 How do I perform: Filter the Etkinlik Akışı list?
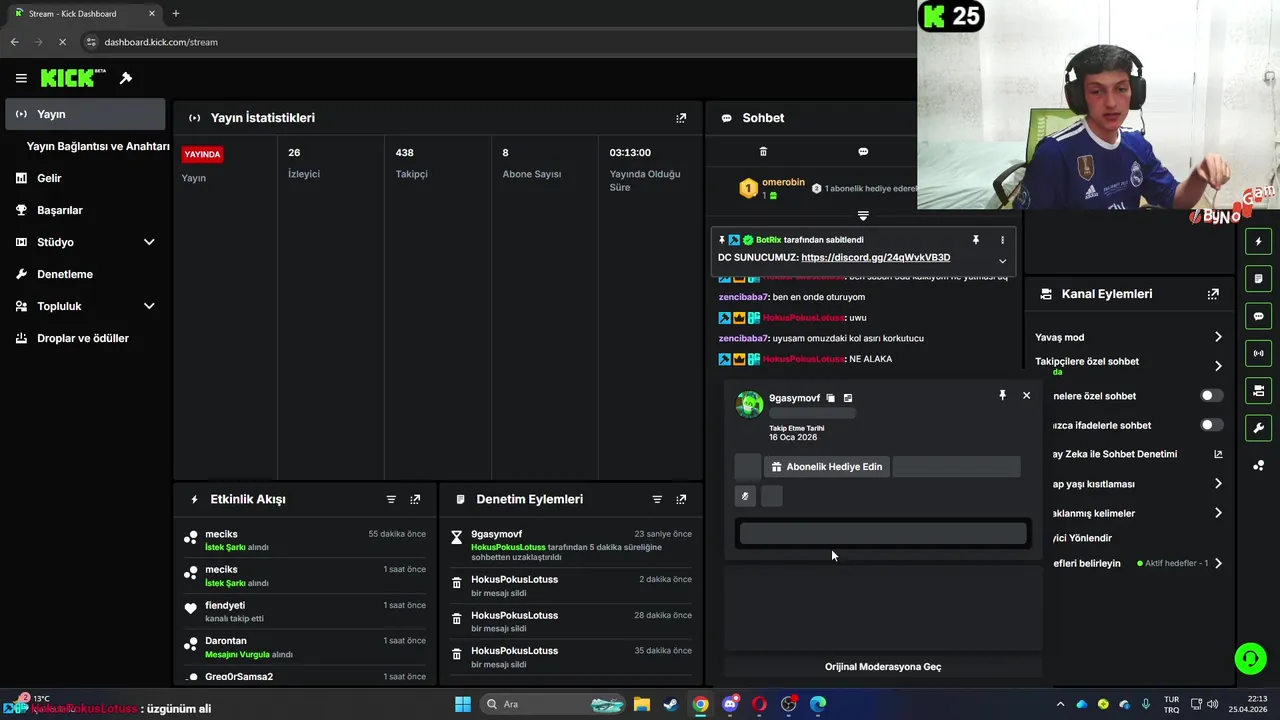pos(391,499)
